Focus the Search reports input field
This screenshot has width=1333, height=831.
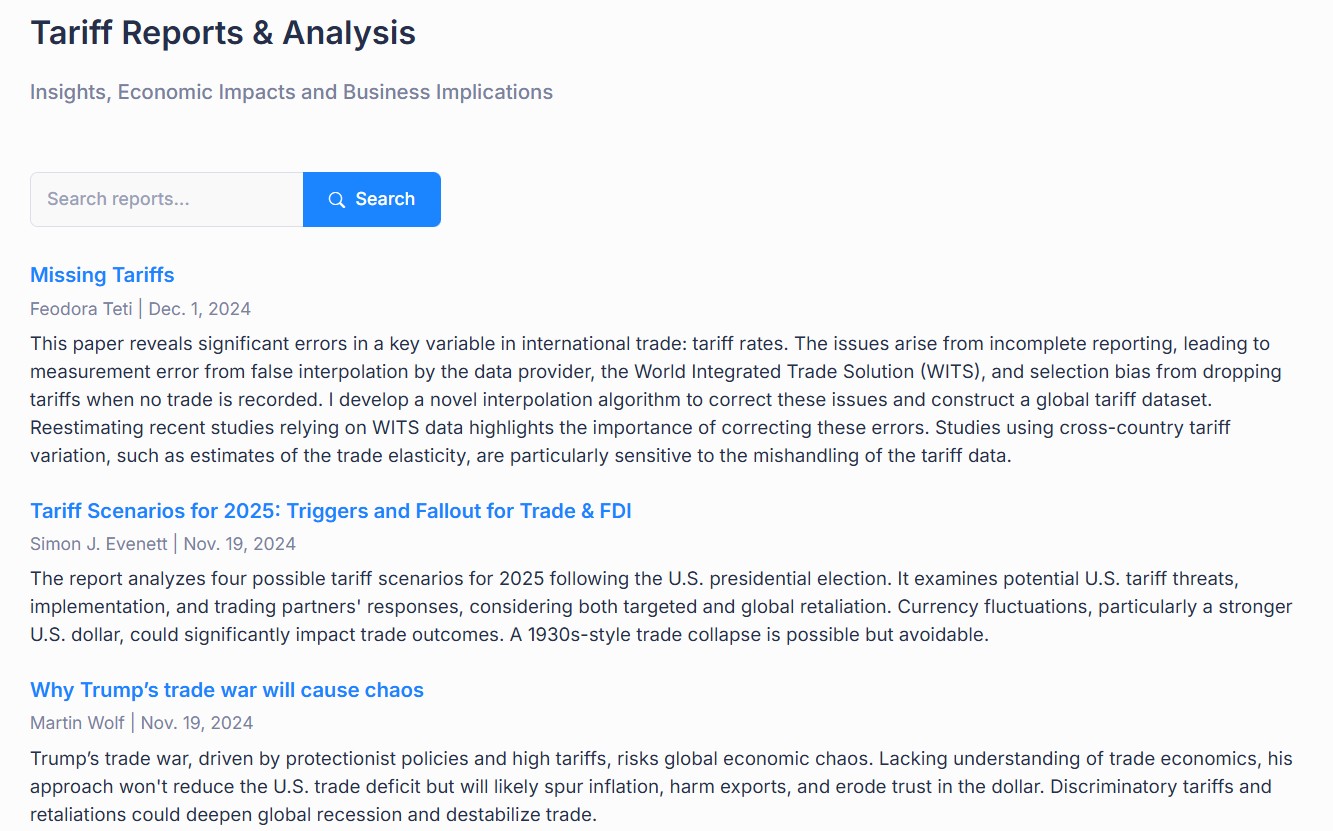[x=167, y=199]
